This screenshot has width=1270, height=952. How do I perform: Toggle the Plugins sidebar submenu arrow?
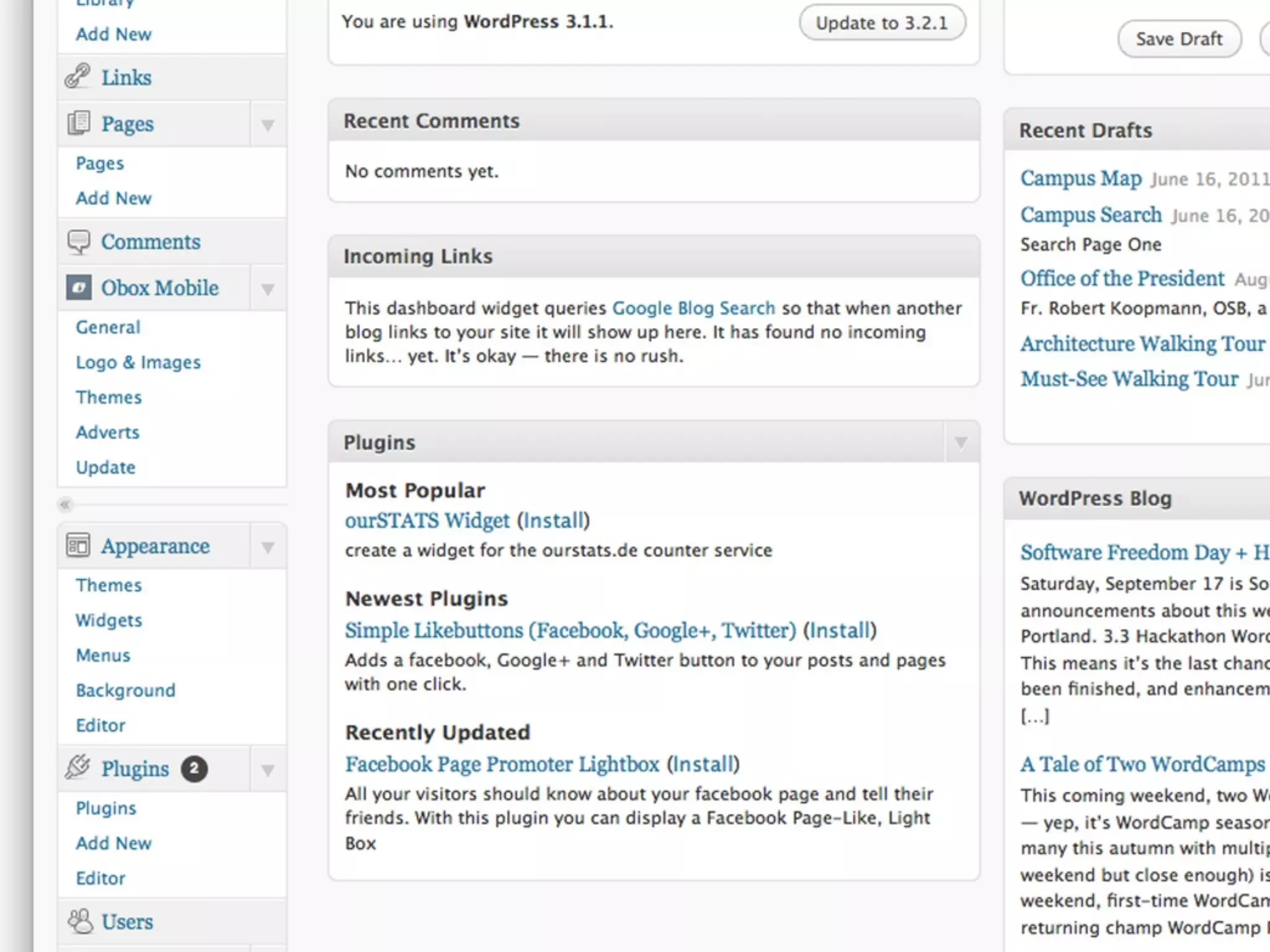point(268,770)
